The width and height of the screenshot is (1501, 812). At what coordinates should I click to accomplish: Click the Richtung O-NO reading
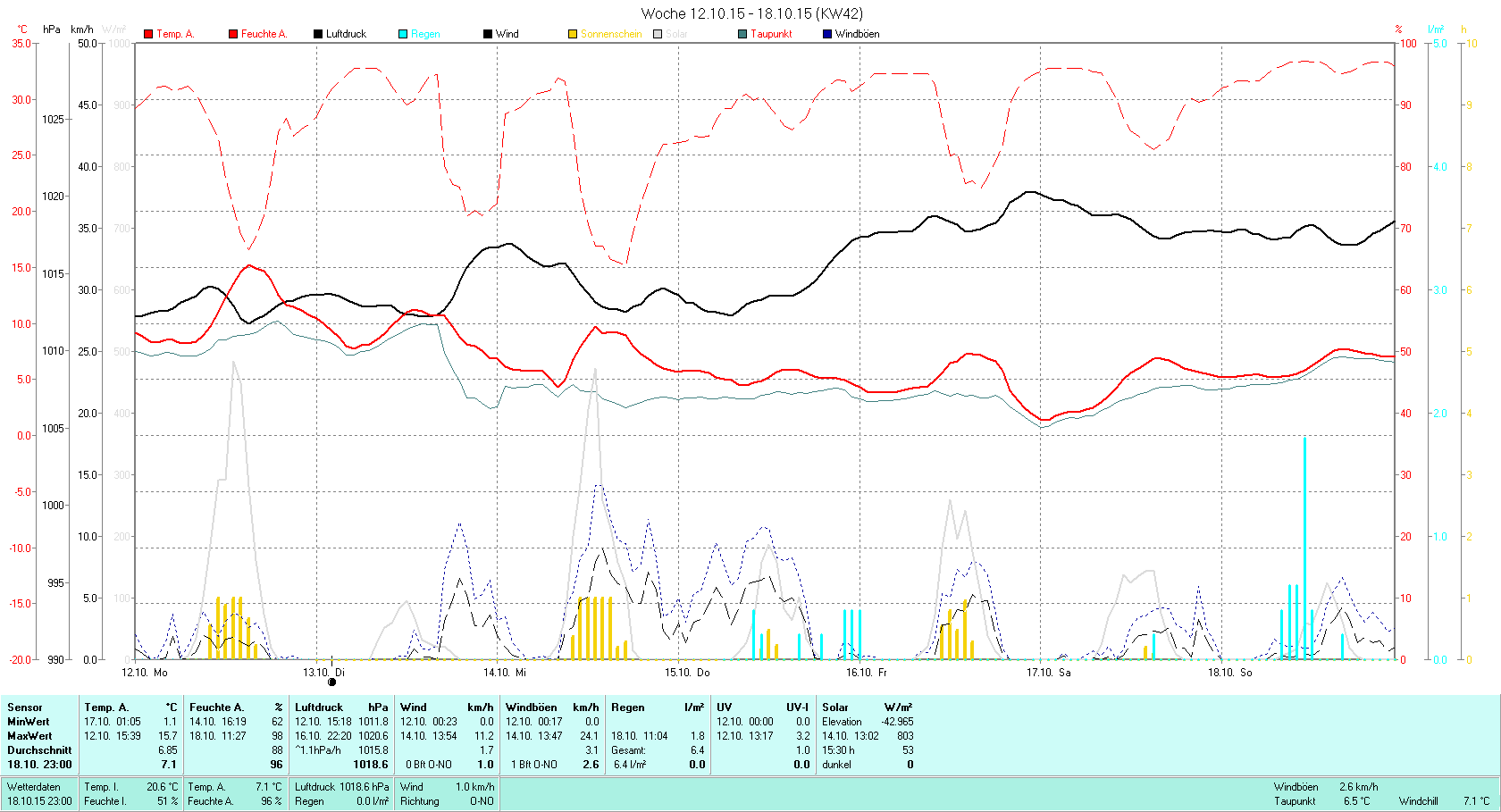[x=447, y=801]
